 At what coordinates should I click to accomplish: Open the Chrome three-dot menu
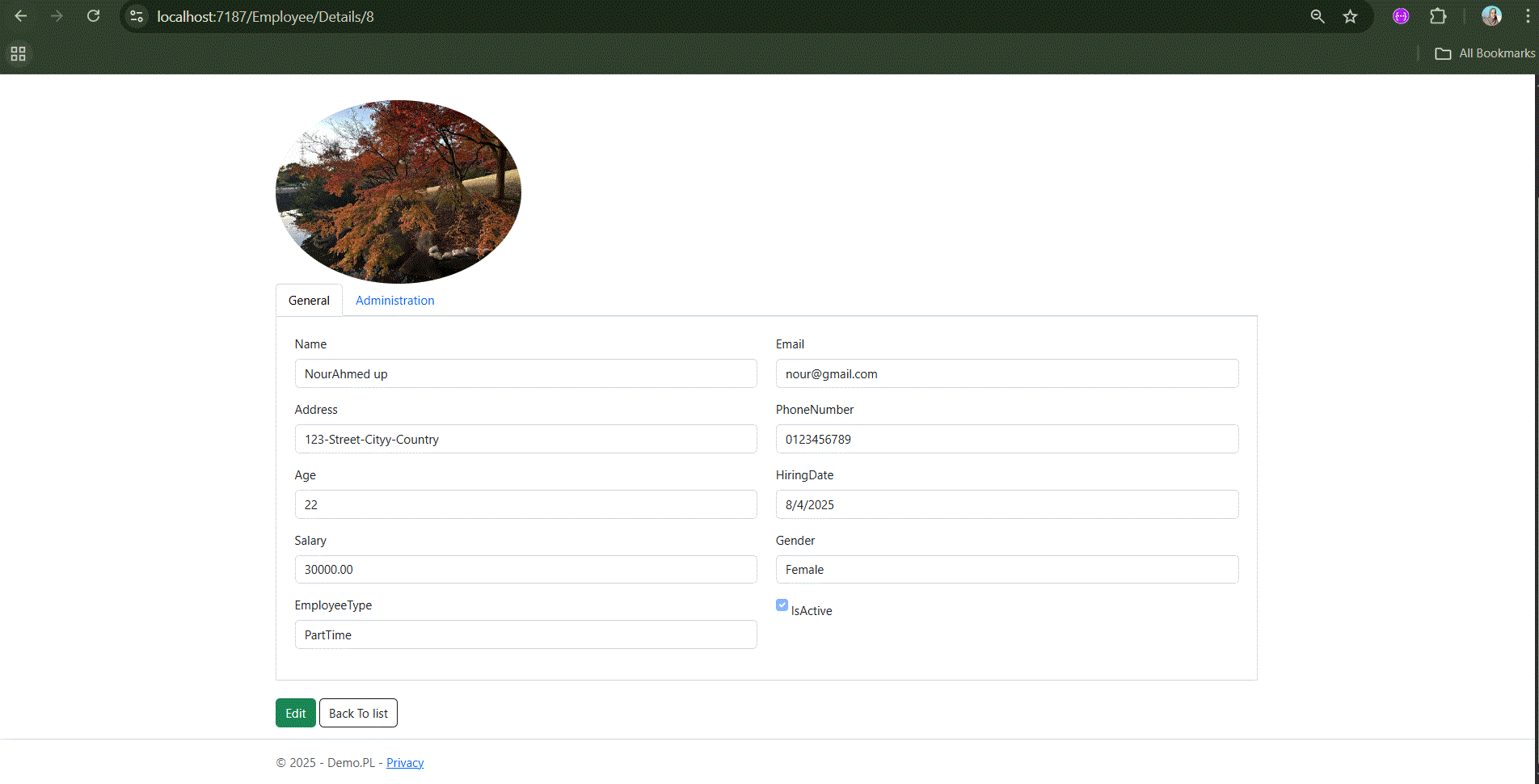1527,16
